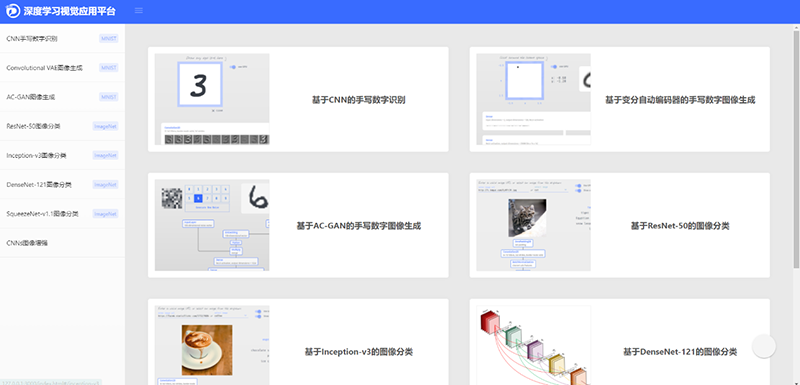Screen dimensions: 800x385
Task: Choose SqueezeNet-v1.1图像分类 in the sidebar
Action: tap(62, 214)
